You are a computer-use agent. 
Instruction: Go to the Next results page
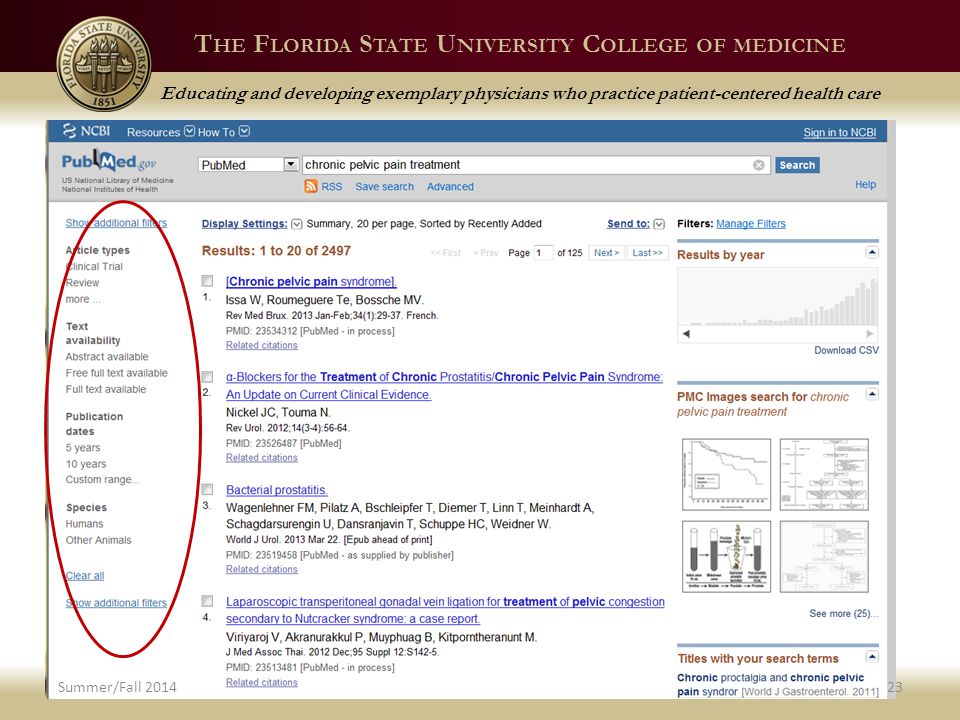pyautogui.click(x=606, y=252)
